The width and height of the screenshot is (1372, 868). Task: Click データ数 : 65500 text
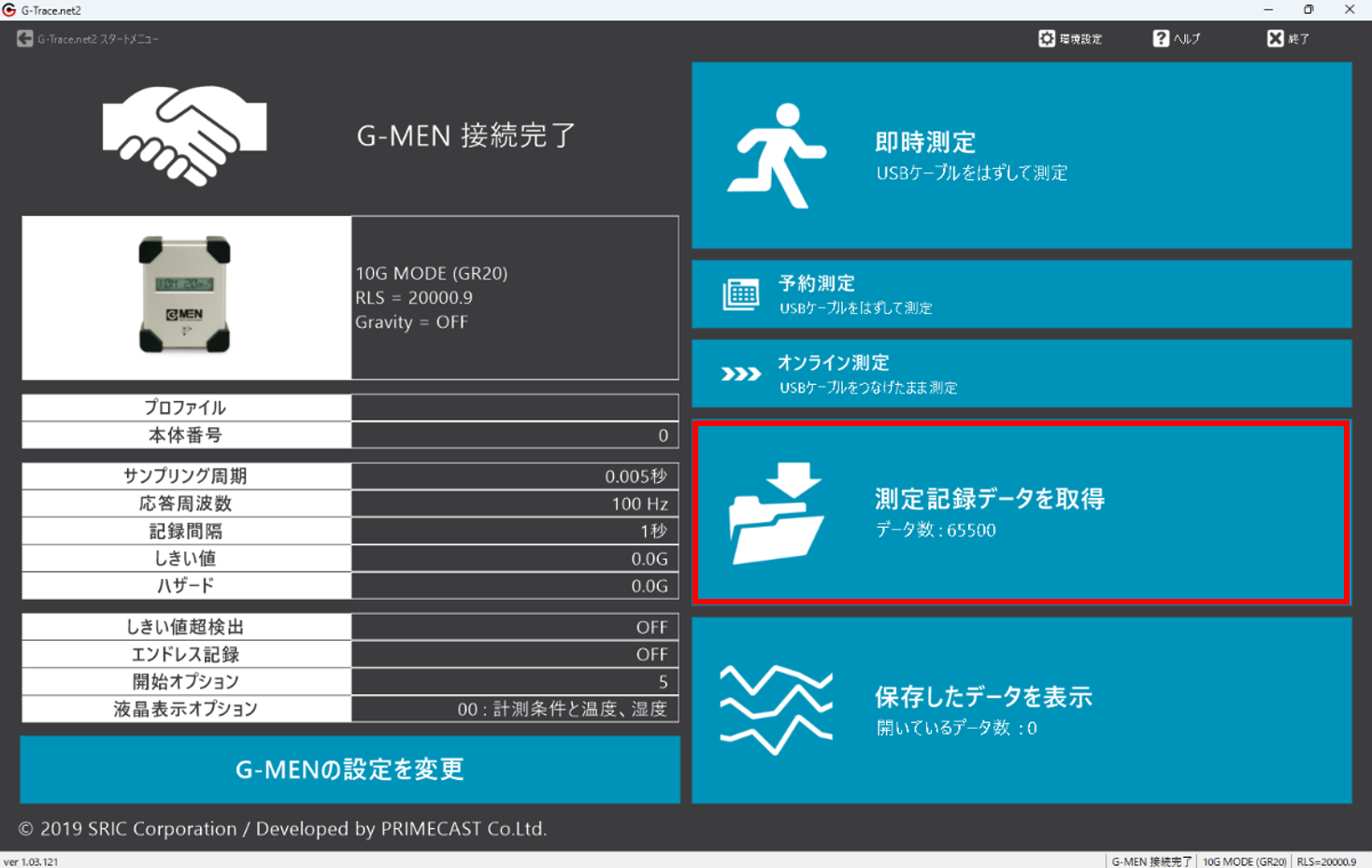click(936, 530)
